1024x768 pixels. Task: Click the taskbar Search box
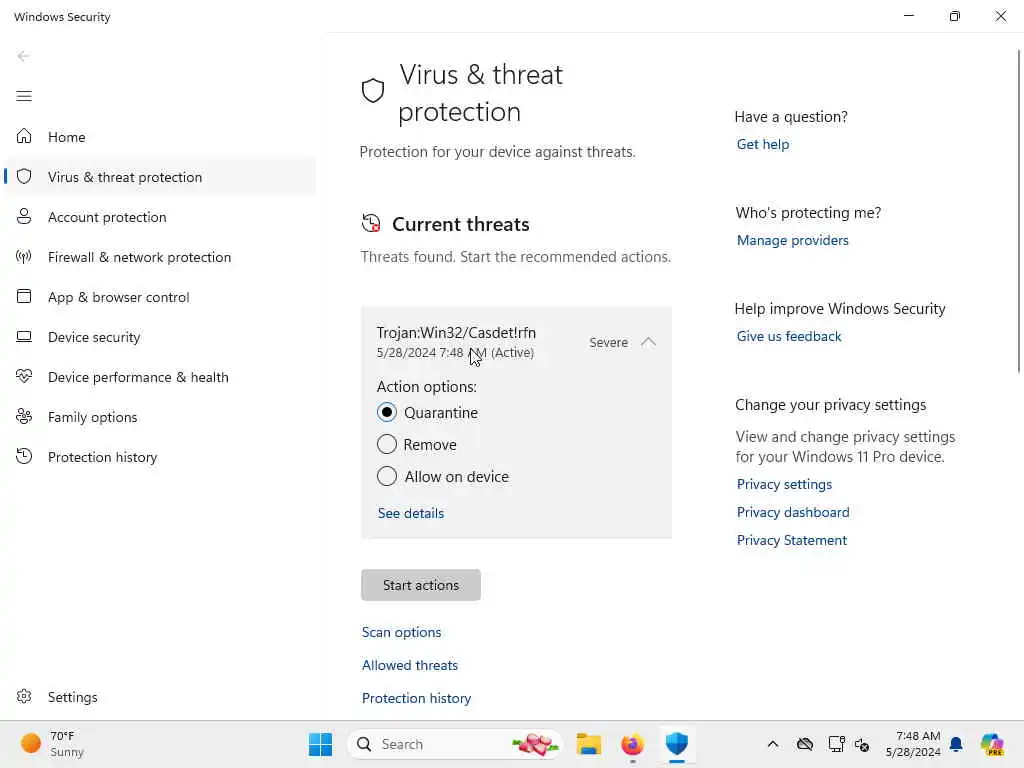(455, 744)
